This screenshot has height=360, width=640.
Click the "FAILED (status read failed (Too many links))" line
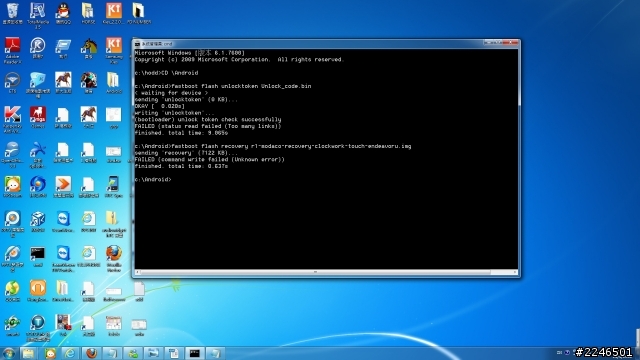point(208,126)
